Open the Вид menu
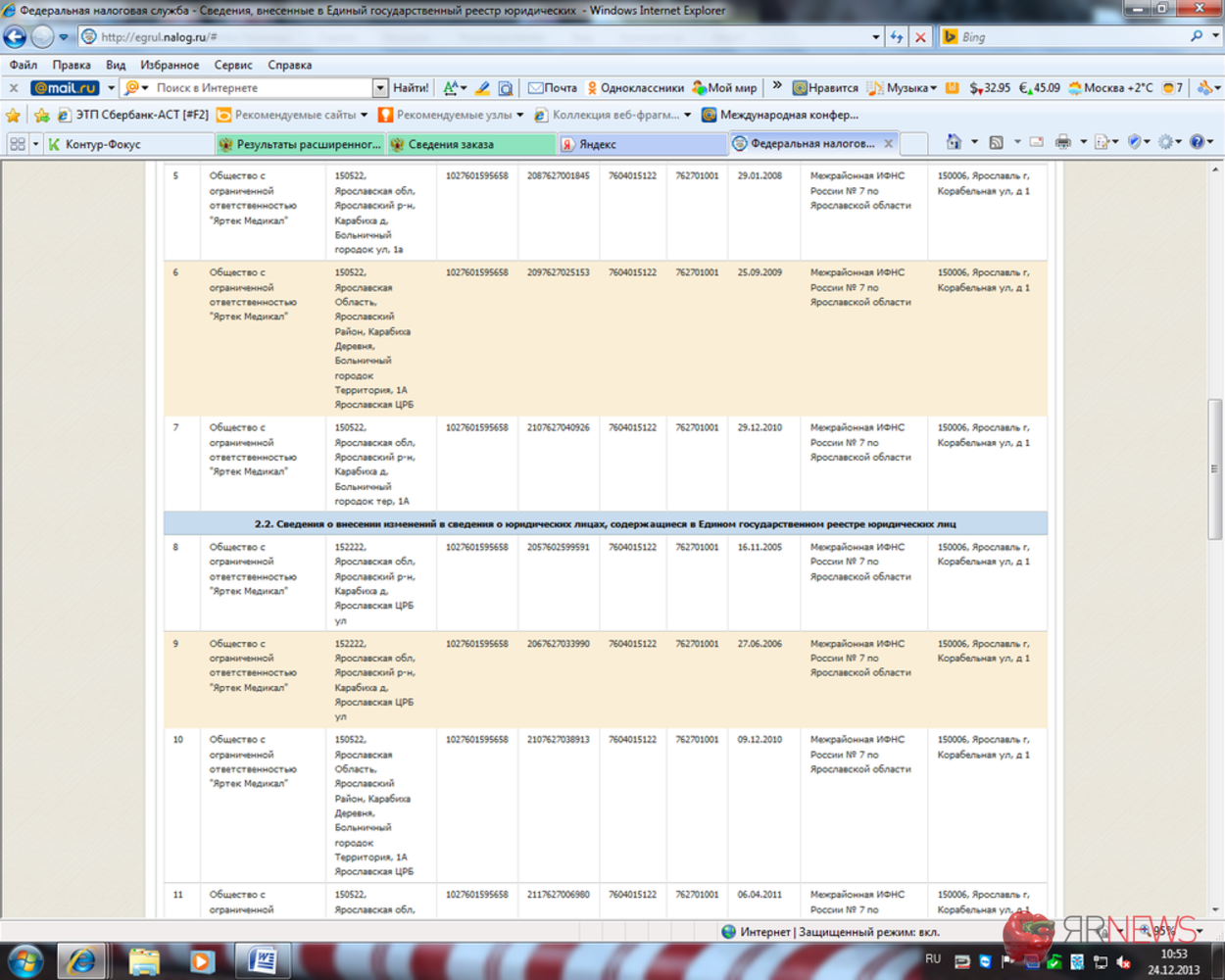The height and width of the screenshot is (980, 1225). click(x=116, y=65)
